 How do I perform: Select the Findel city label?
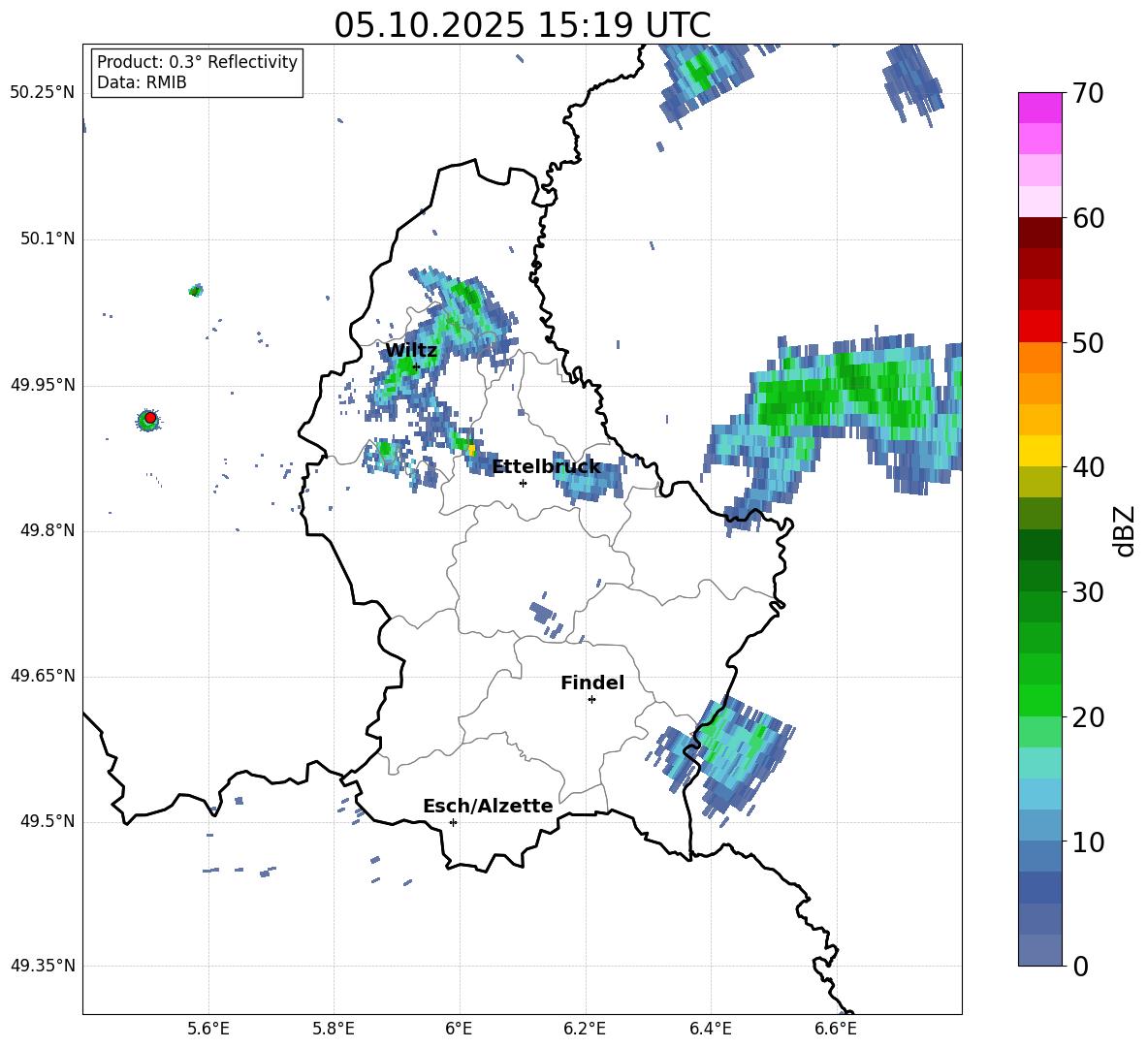(x=592, y=683)
